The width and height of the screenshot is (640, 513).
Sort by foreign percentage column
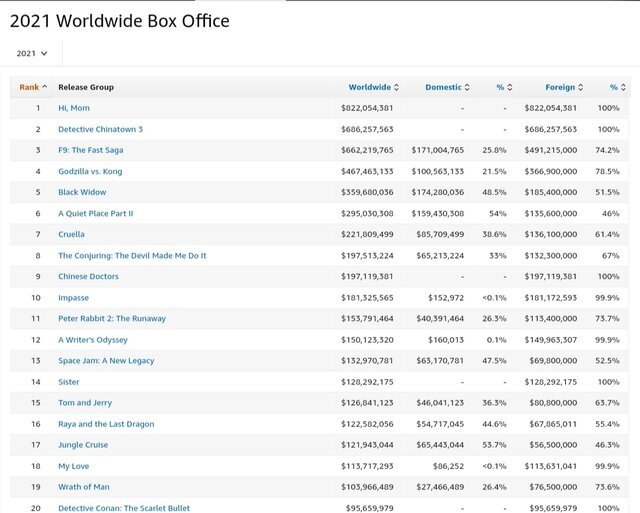tap(618, 87)
